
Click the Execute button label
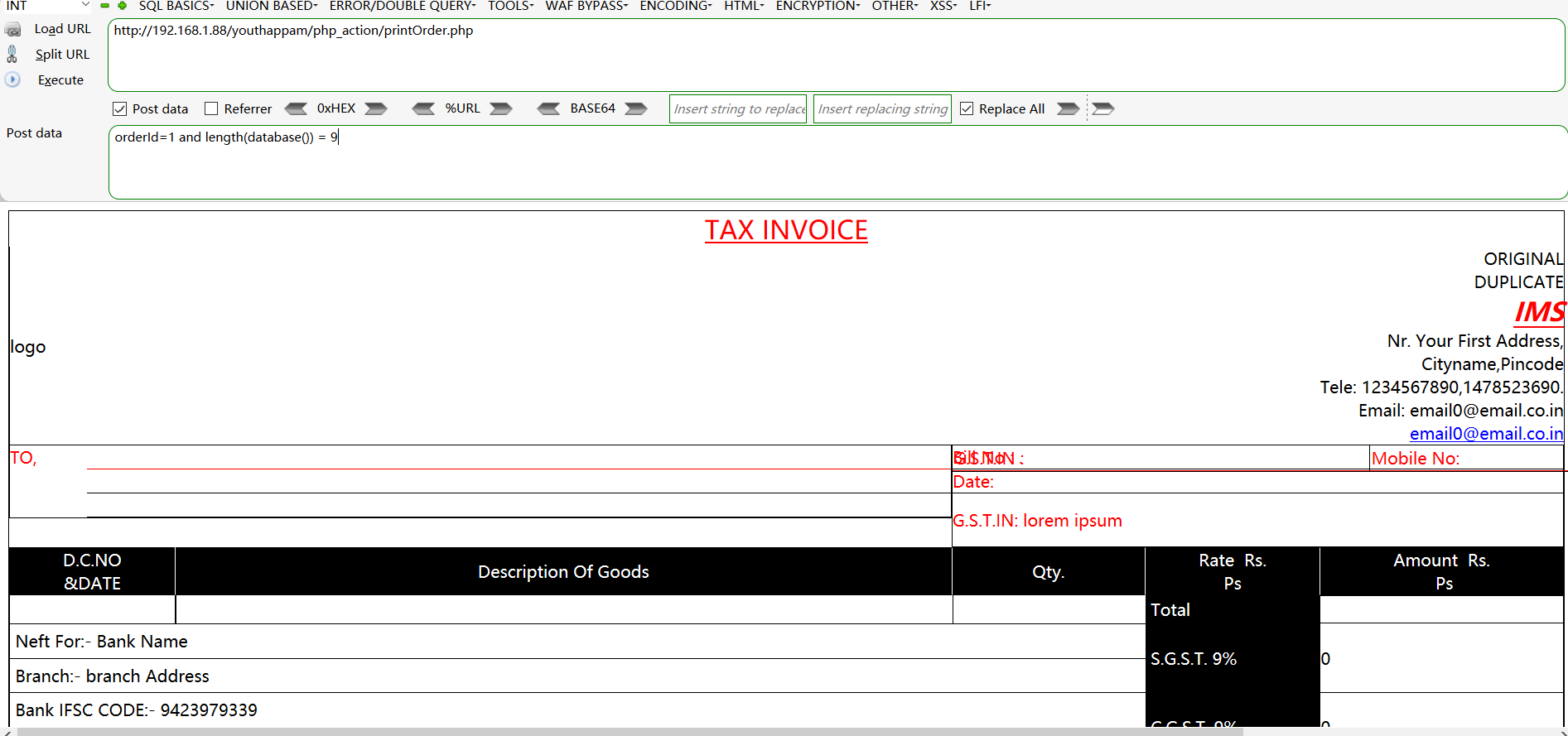(x=60, y=79)
